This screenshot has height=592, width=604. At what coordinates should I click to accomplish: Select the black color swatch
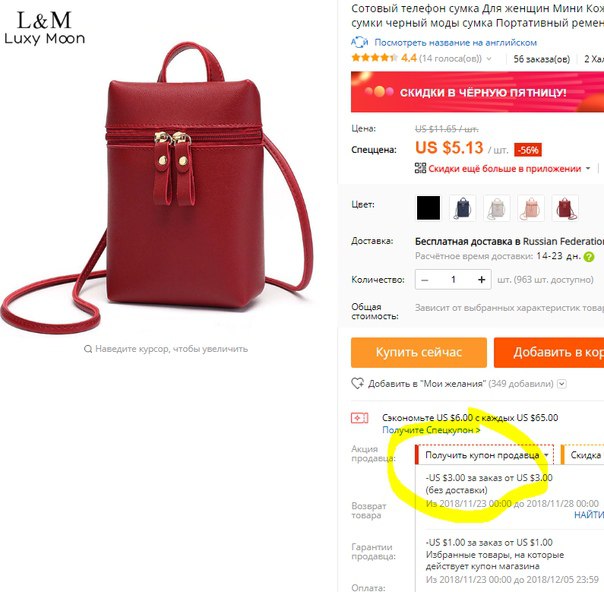point(428,208)
